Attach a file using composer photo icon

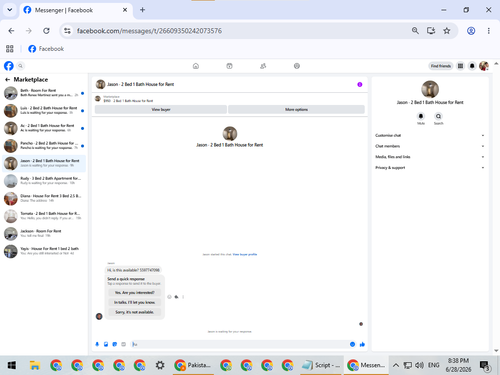point(106,344)
